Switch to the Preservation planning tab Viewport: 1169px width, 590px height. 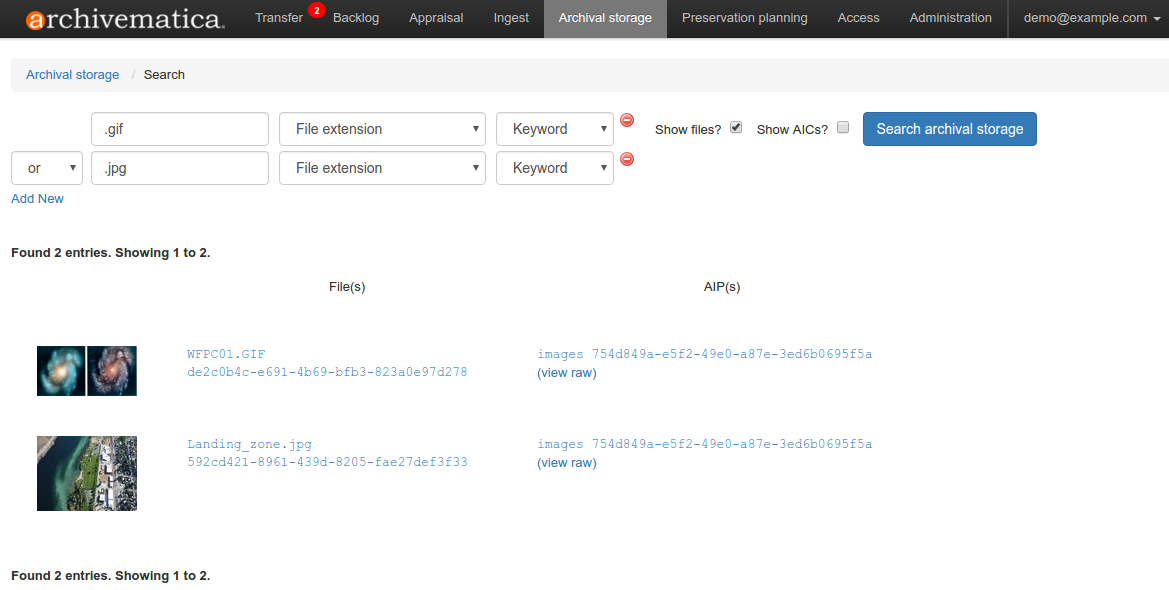(x=744, y=18)
